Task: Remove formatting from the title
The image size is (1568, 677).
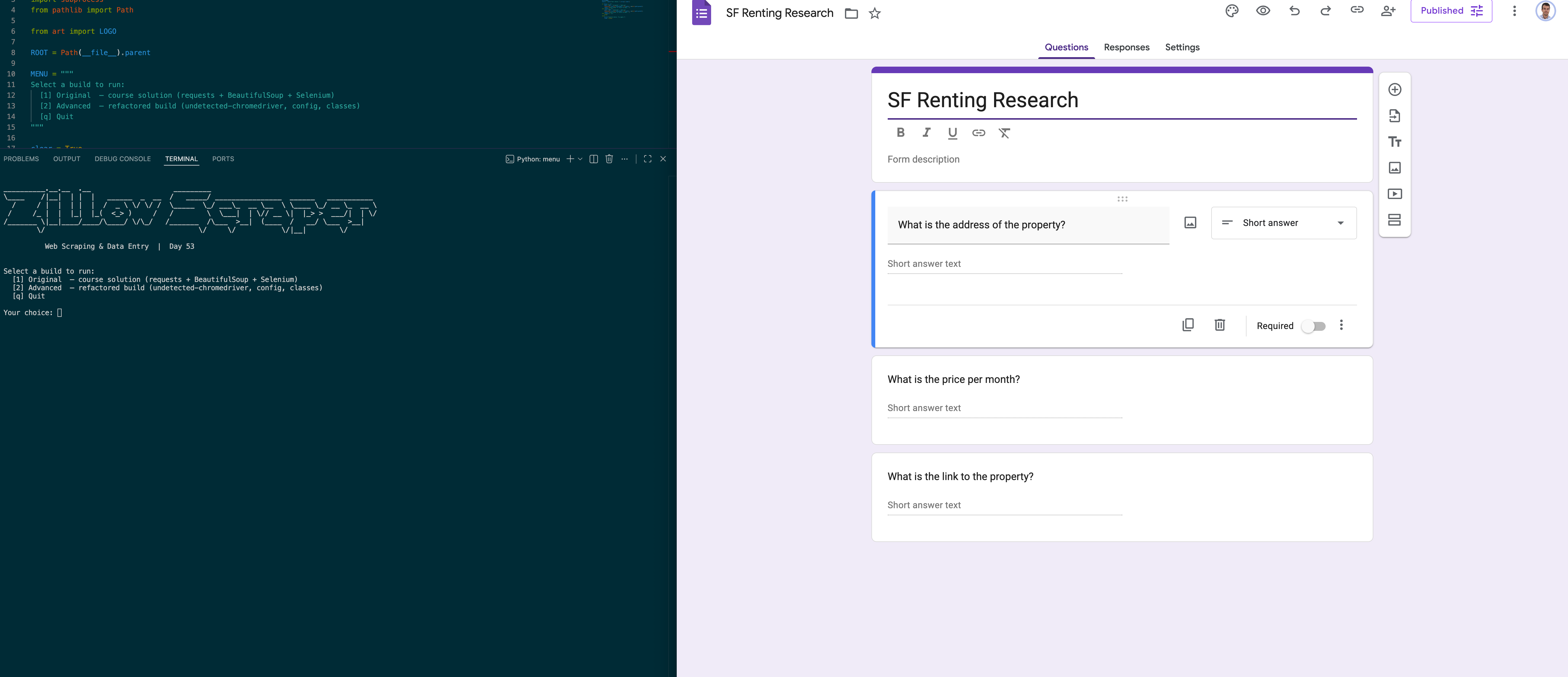Action: click(1004, 133)
